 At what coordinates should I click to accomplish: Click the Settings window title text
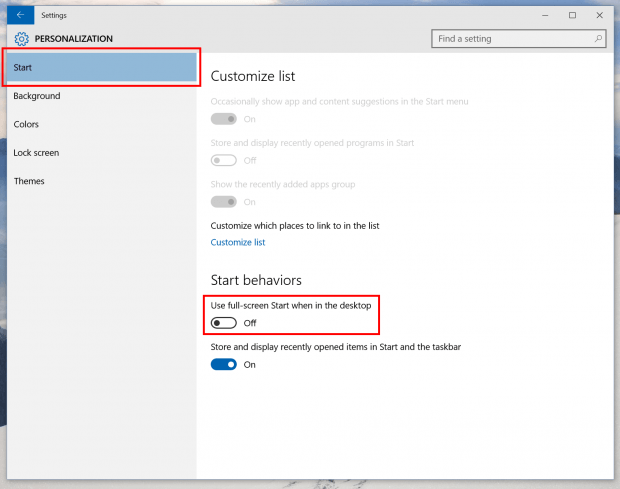[54, 15]
